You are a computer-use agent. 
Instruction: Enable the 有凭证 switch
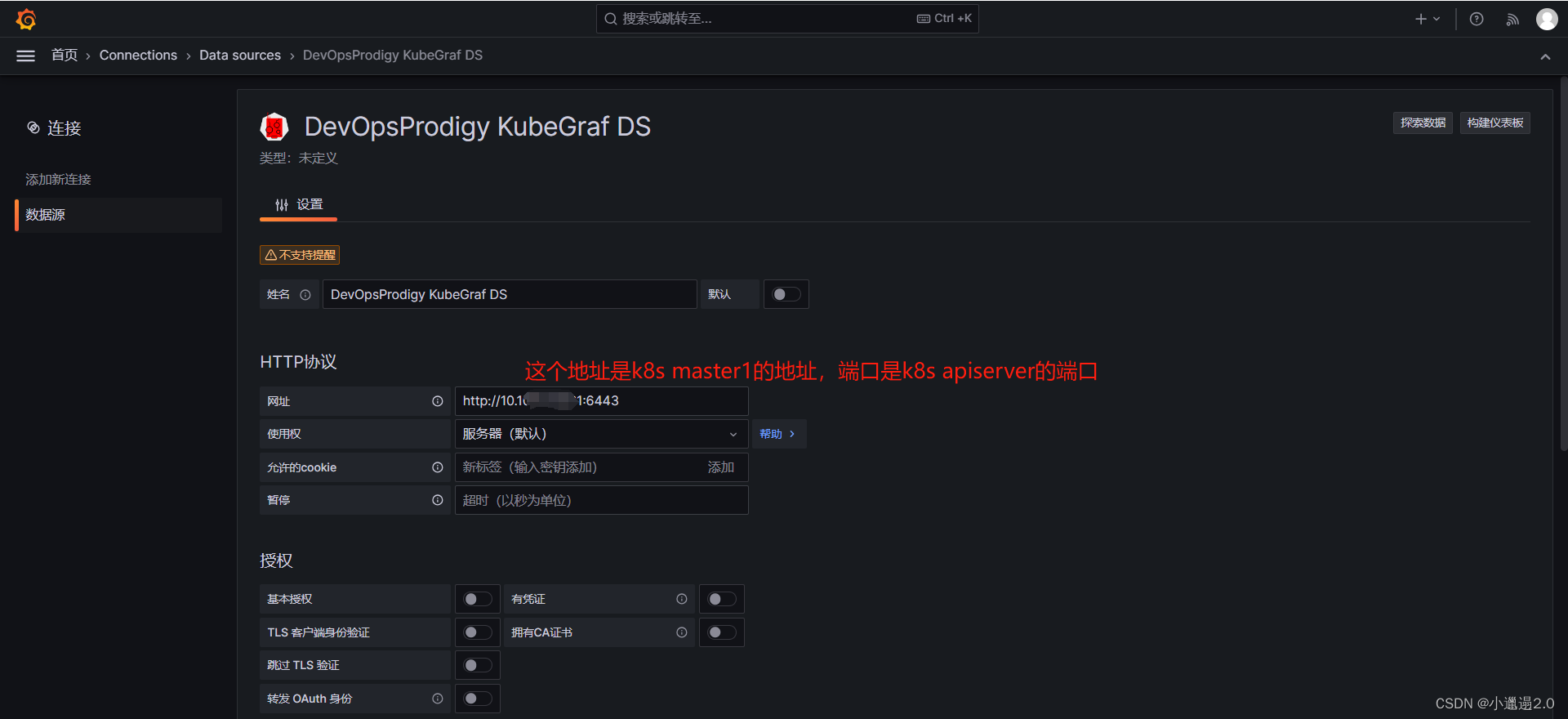pos(722,599)
